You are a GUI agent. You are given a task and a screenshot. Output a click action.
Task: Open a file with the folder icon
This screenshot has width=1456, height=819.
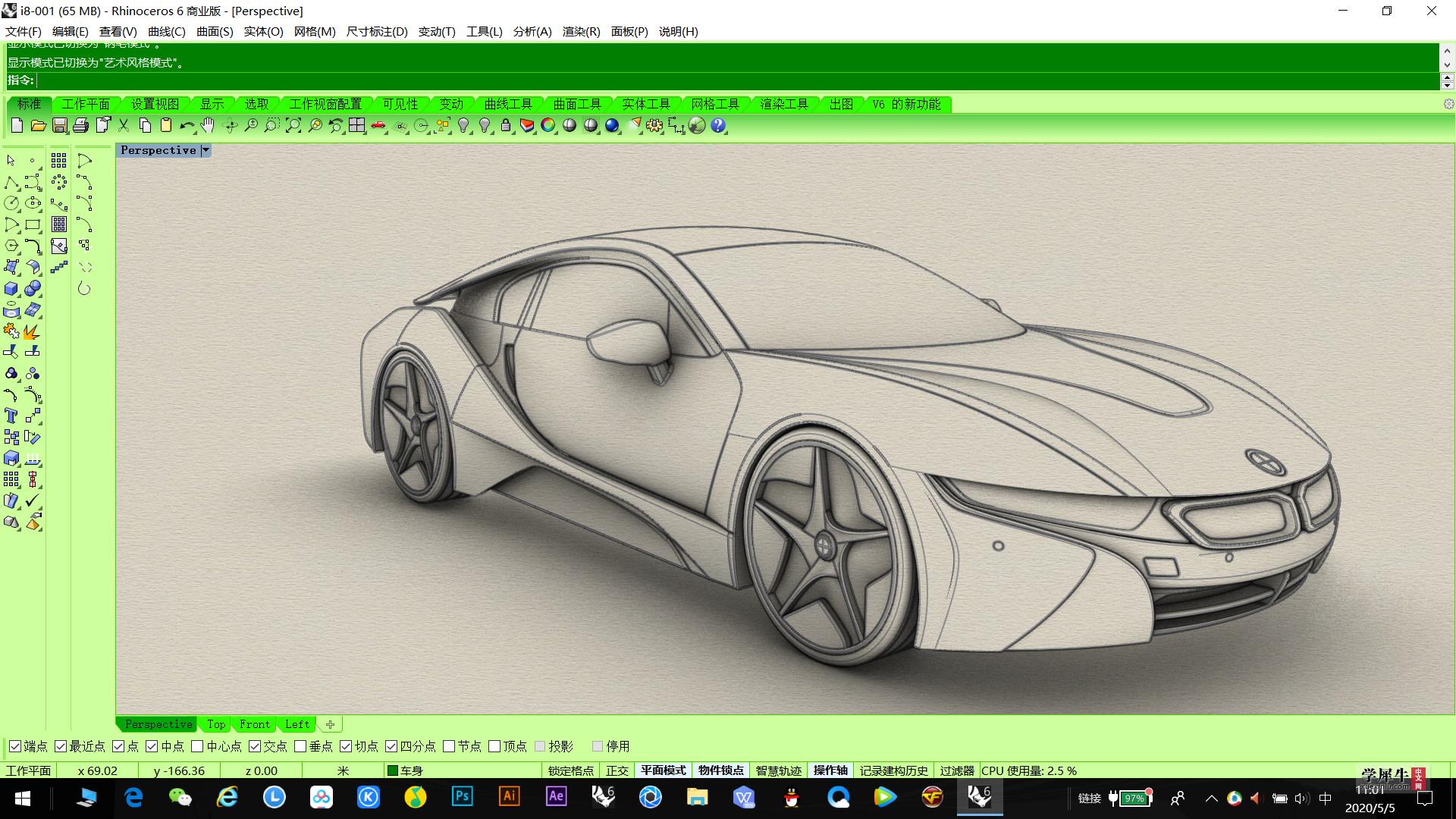38,125
